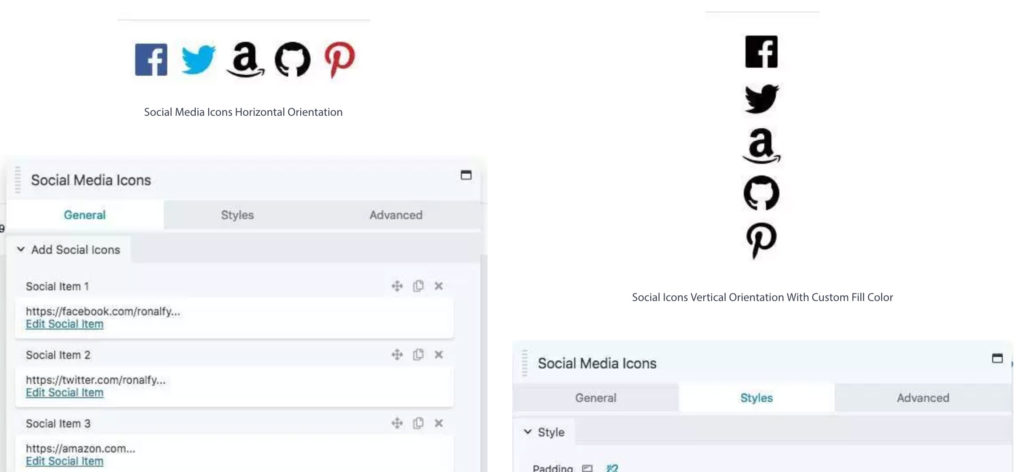Click caption Social Icons Vertical Orientation With Custom Fill Color

762,297
